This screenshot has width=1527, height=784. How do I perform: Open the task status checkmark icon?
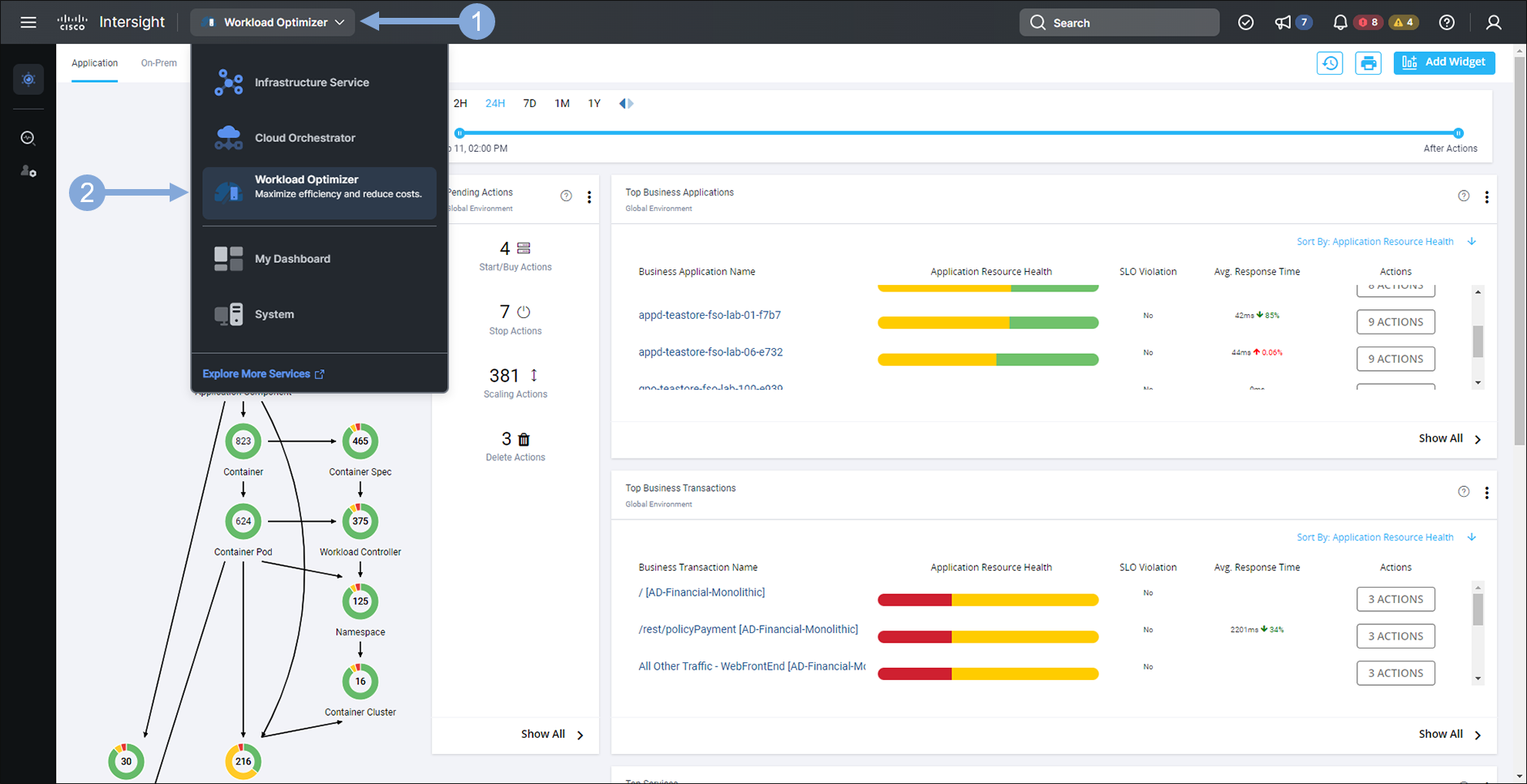click(1245, 23)
